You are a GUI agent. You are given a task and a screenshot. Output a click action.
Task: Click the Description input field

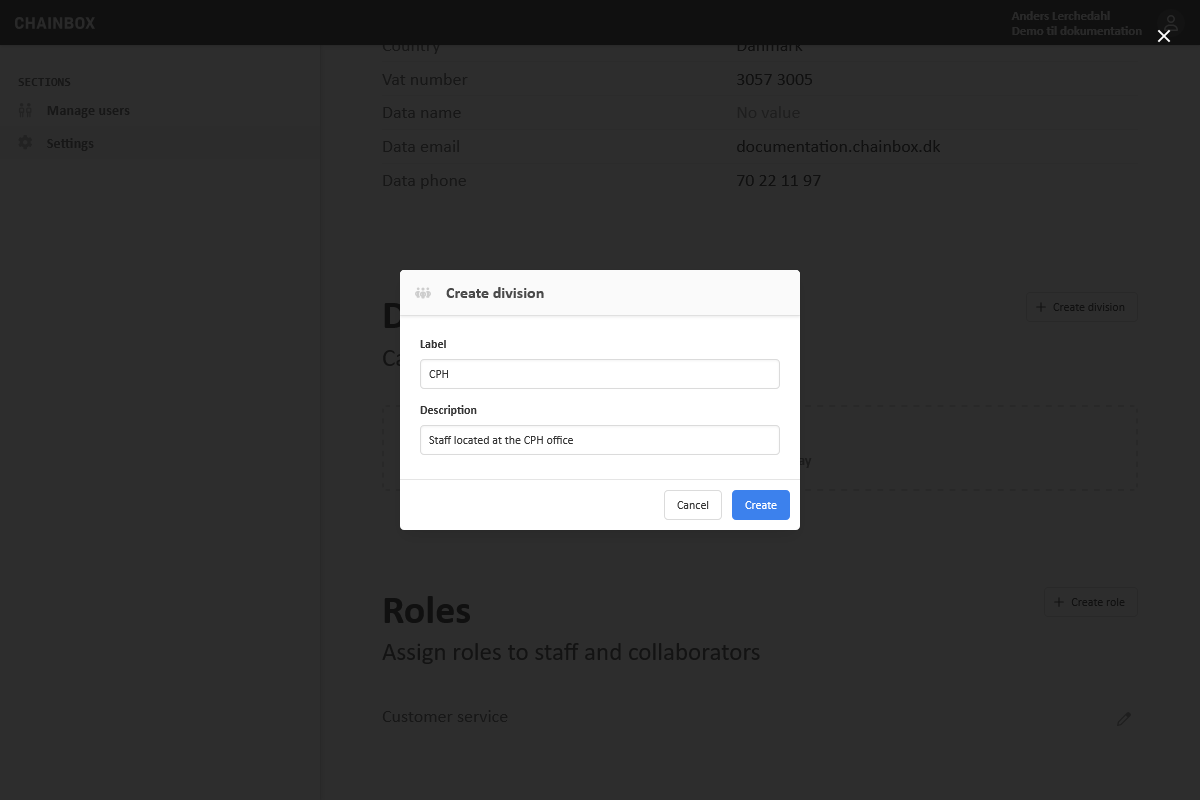coord(599,440)
